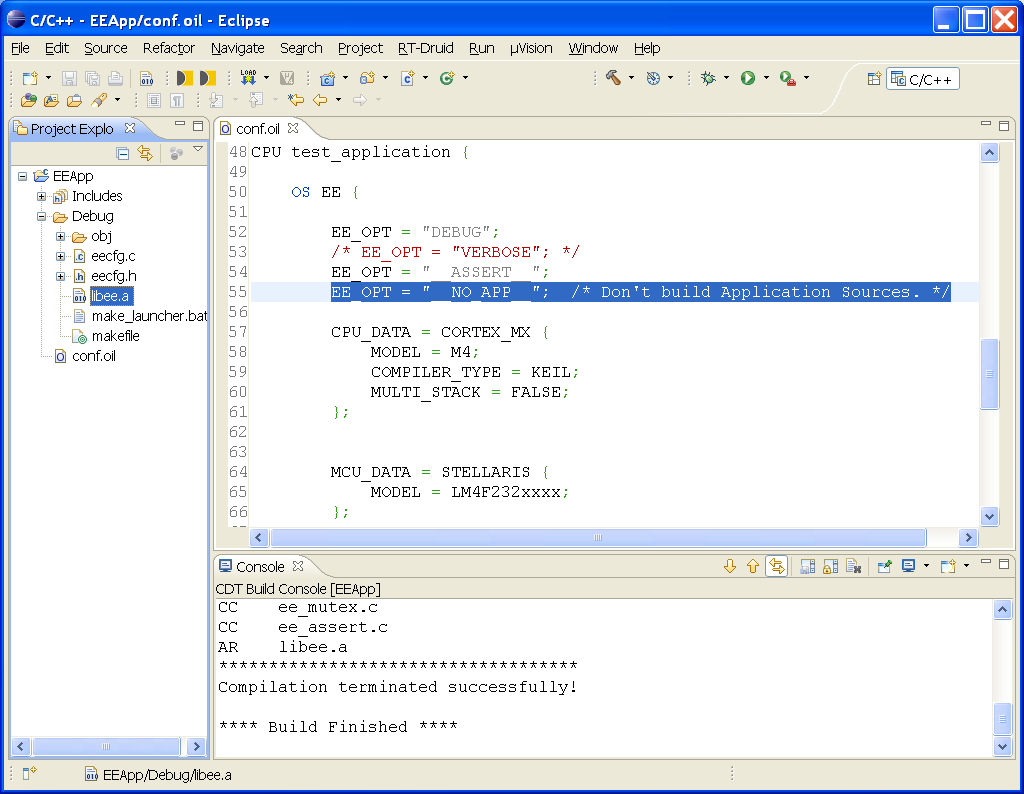Image resolution: width=1024 pixels, height=794 pixels.
Task: Open the Debug button dropdown arrow
Action: tap(726, 78)
